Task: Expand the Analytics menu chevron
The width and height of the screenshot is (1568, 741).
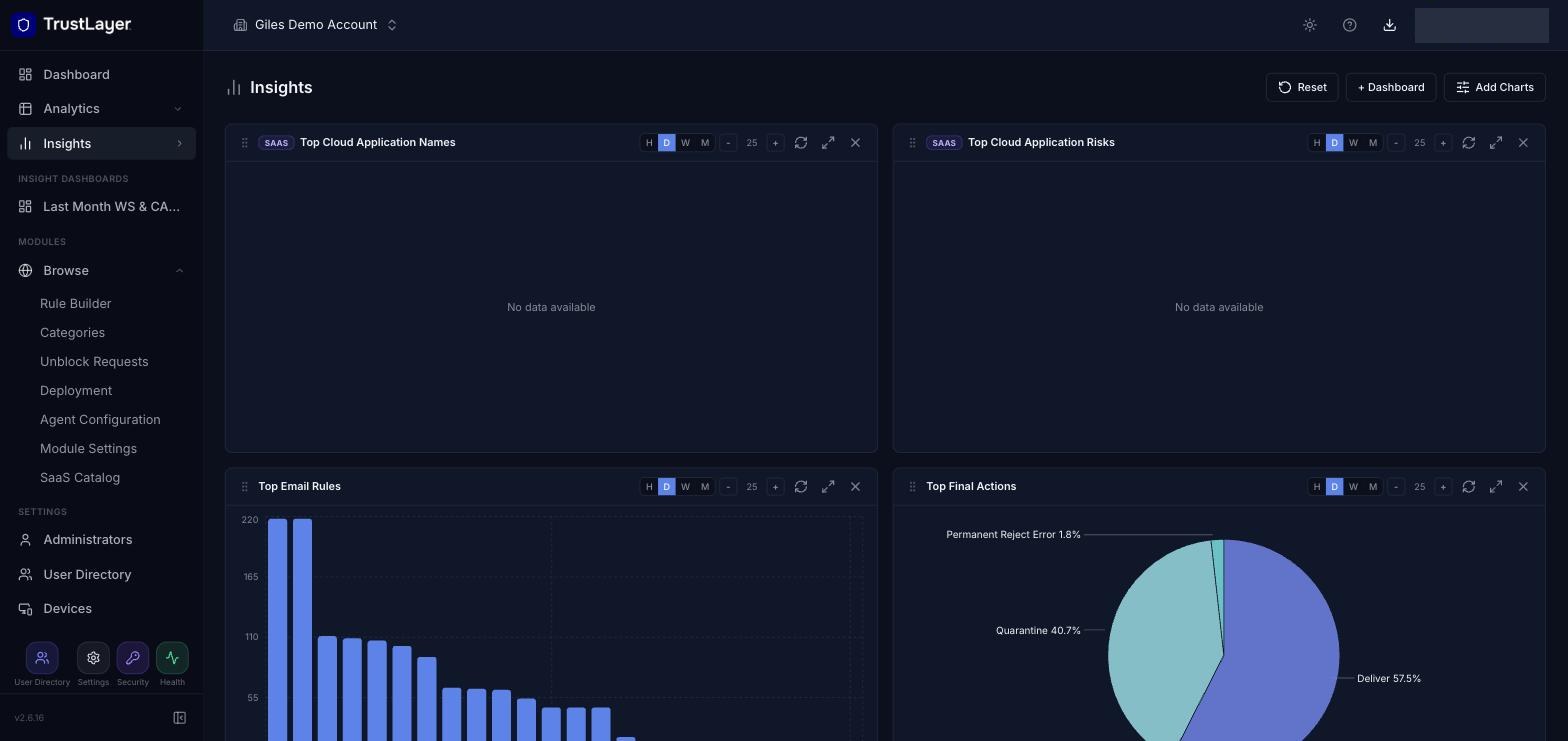Action: (178, 109)
